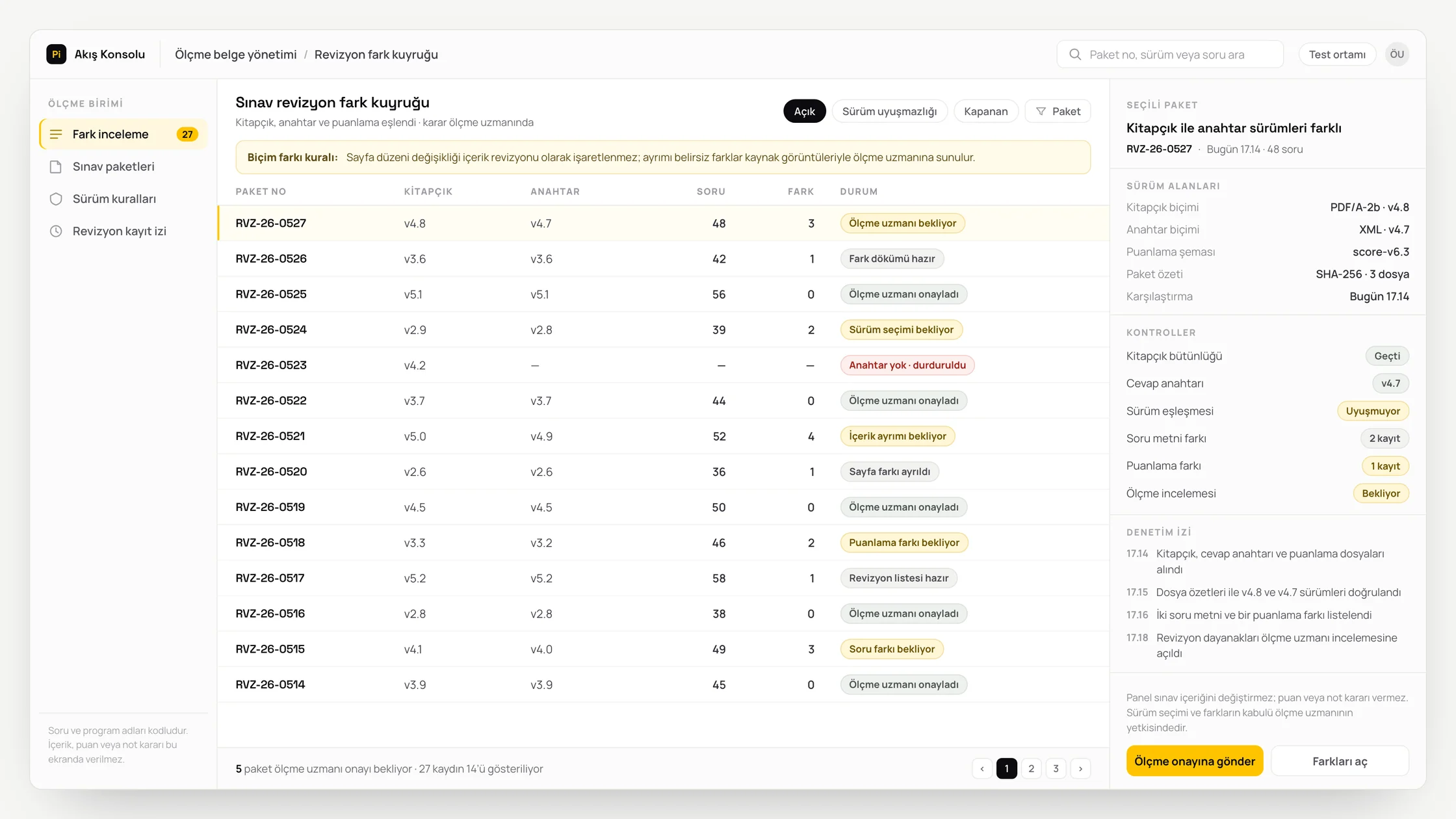Open Revizyon kayıt izi in sidebar
The height and width of the screenshot is (819, 1456).
[x=123, y=231]
